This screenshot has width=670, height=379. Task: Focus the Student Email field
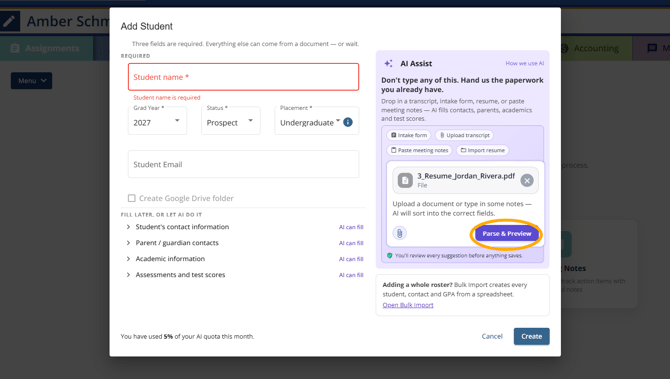(244, 164)
